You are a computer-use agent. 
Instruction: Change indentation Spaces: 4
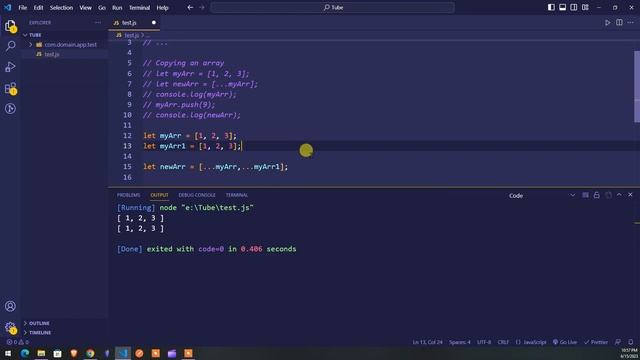(x=460, y=342)
